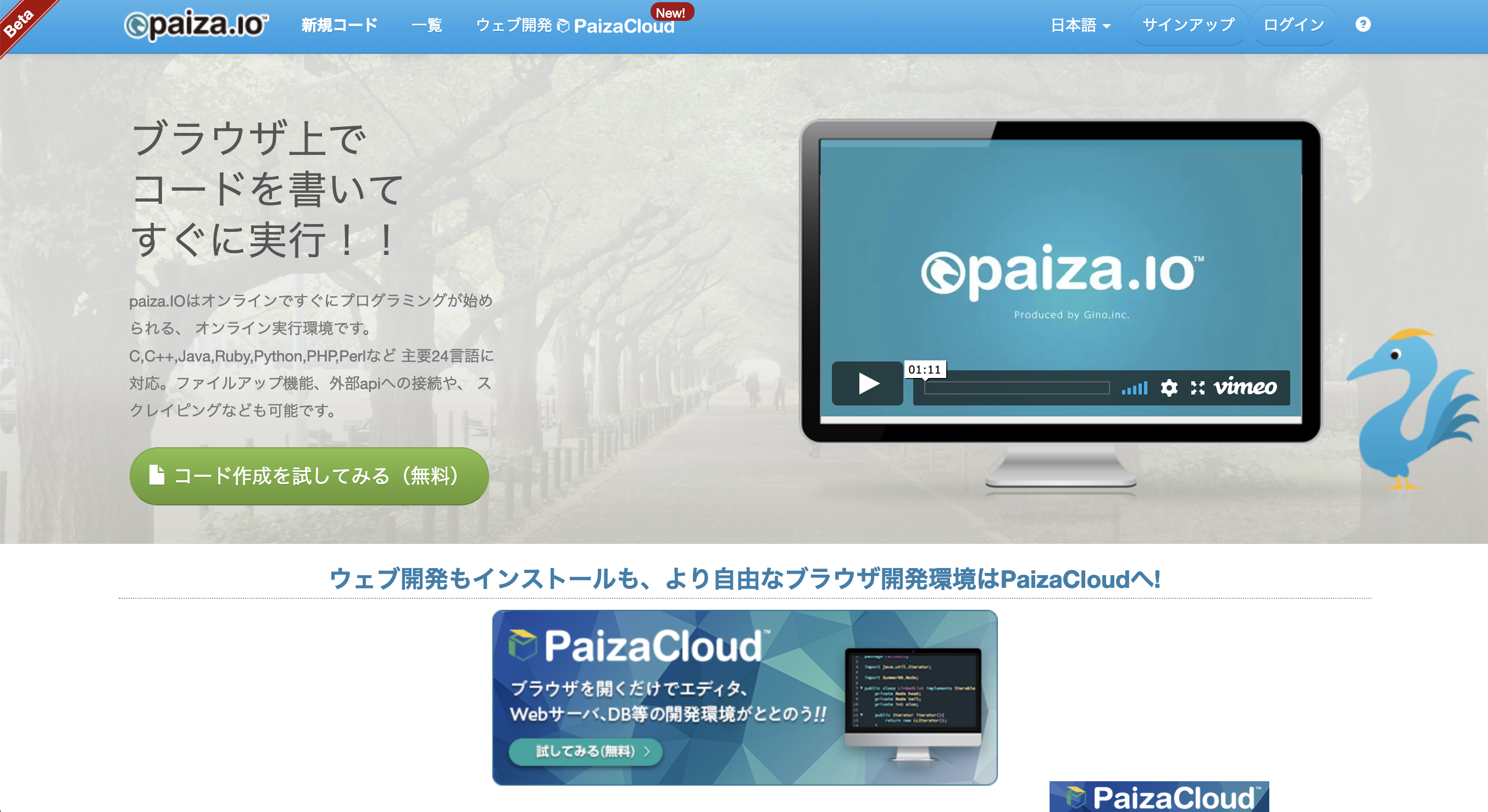Play the Vimeo intro video
Viewport: 1488px width, 812px height.
click(867, 383)
